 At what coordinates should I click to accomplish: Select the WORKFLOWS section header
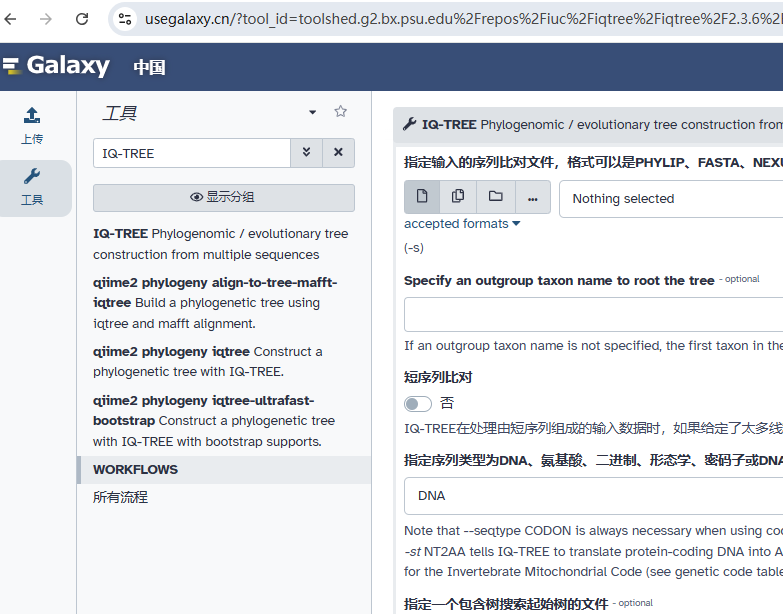[224, 470]
